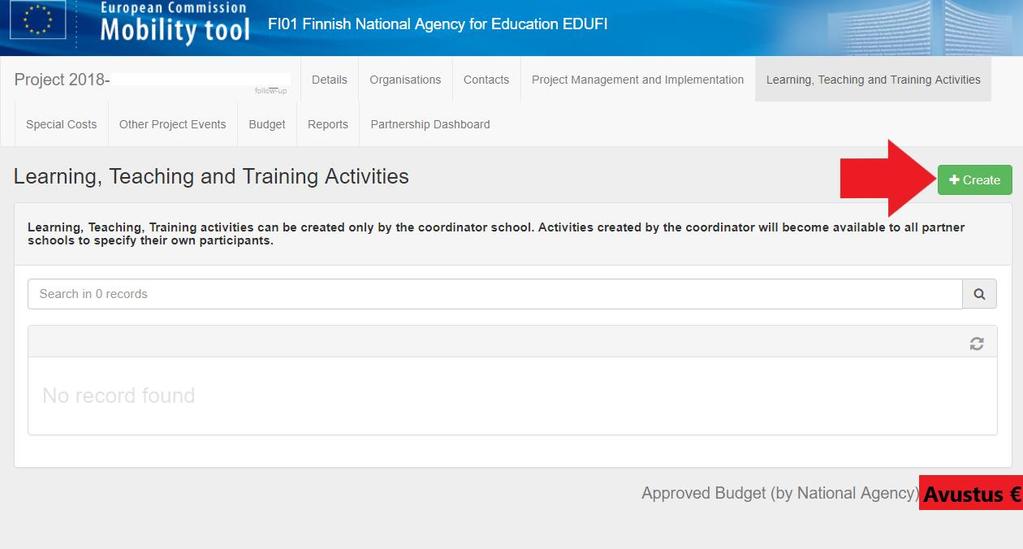Click the No record found area
Image resolution: width=1023 pixels, height=549 pixels.
pos(512,396)
